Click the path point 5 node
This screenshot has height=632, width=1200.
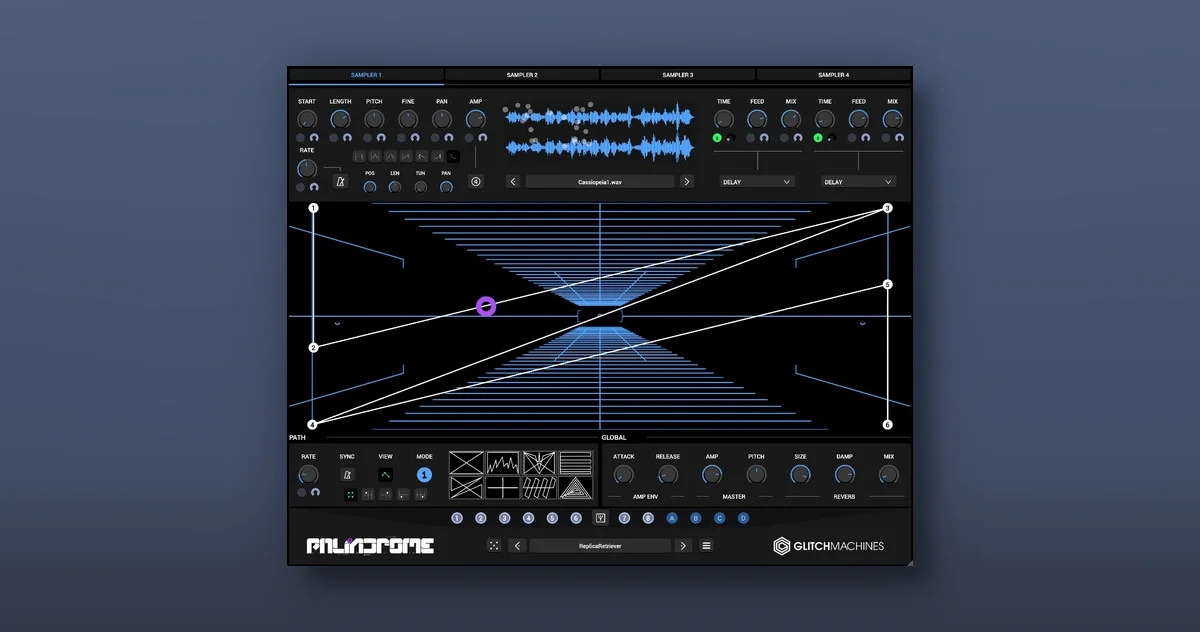click(x=887, y=285)
